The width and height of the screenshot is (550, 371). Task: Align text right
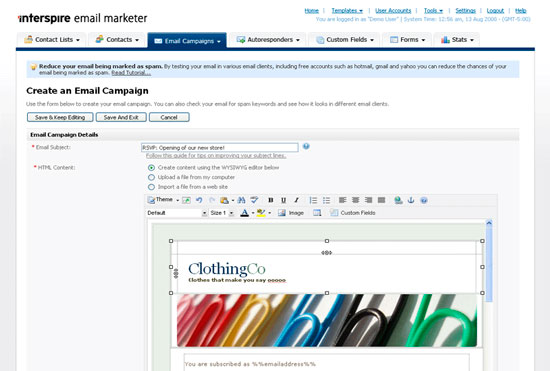coord(368,200)
